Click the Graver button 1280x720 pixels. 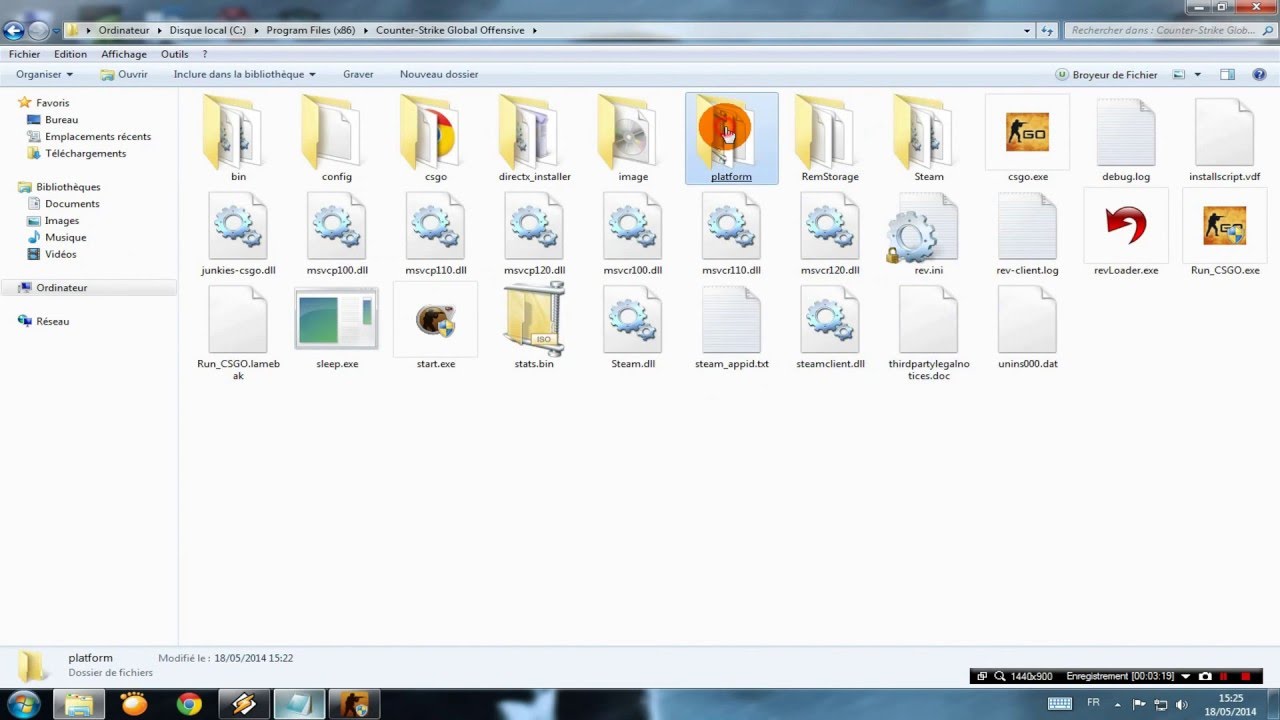pos(358,75)
